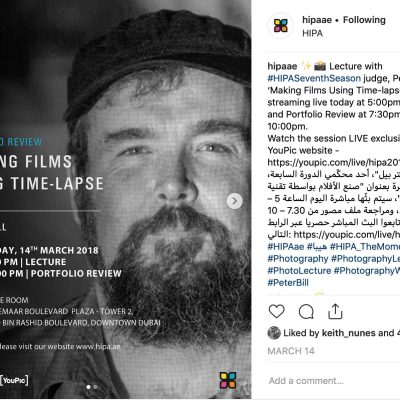Open the hipaae profile avatar logo

281,26
